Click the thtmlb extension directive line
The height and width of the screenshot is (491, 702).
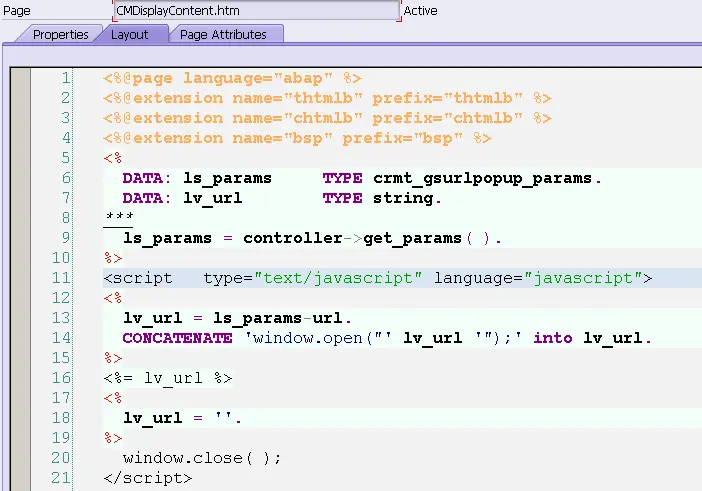tap(327, 98)
